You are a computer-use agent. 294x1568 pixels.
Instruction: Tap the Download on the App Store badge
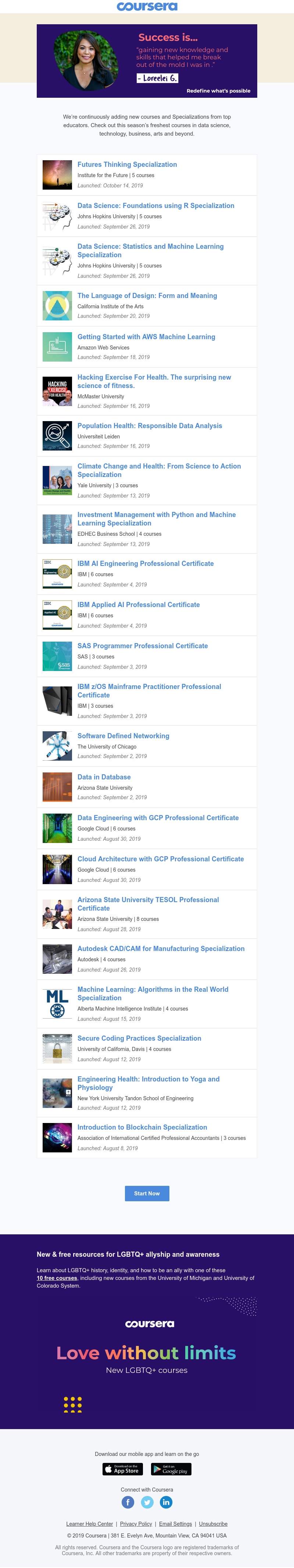(x=122, y=1469)
